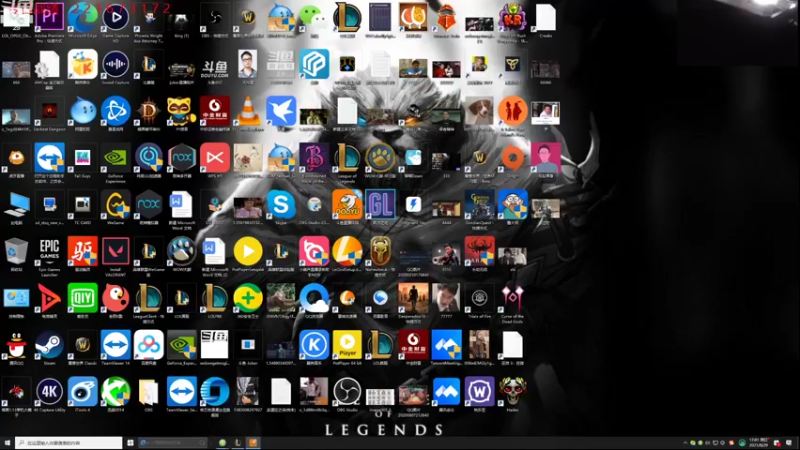Open Phoenix Wright Ace Attorney shortcut
The width and height of the screenshot is (800, 450).
(149, 19)
